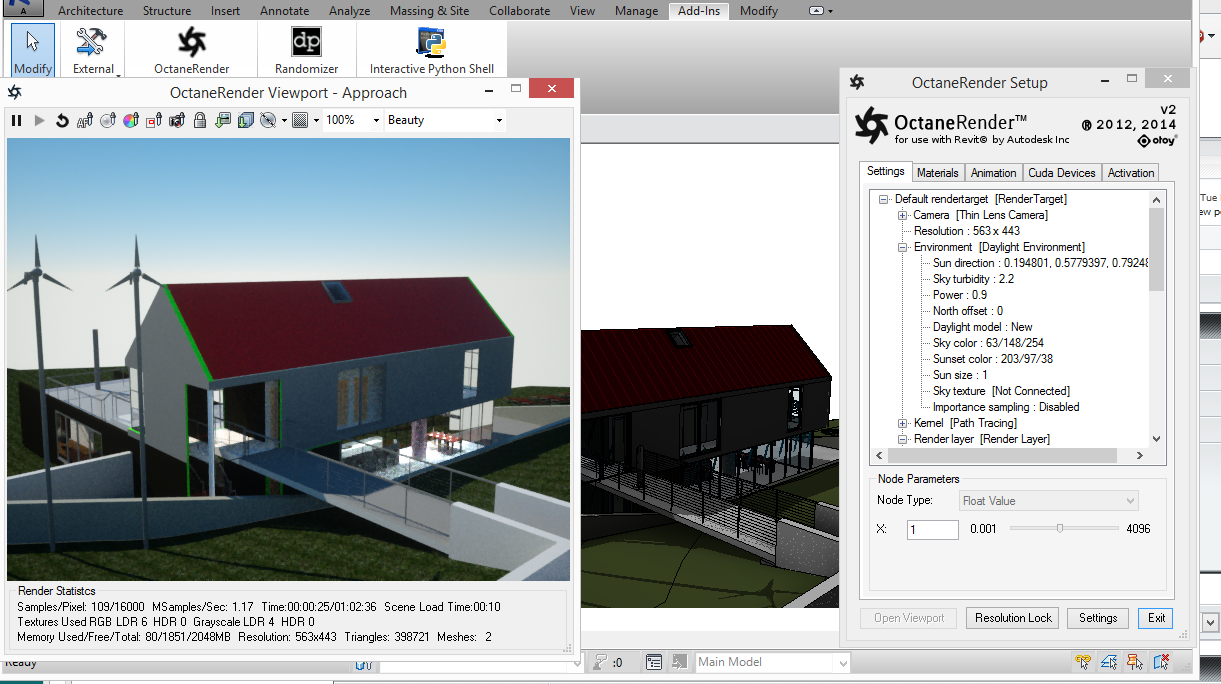Collapse the Environment [Daylight Environment] node
This screenshot has height=684, width=1221.
[903, 247]
